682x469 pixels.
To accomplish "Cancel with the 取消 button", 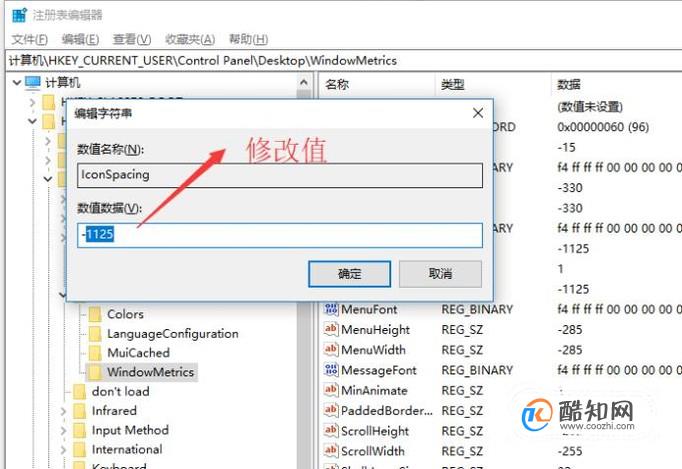I will click(440, 274).
